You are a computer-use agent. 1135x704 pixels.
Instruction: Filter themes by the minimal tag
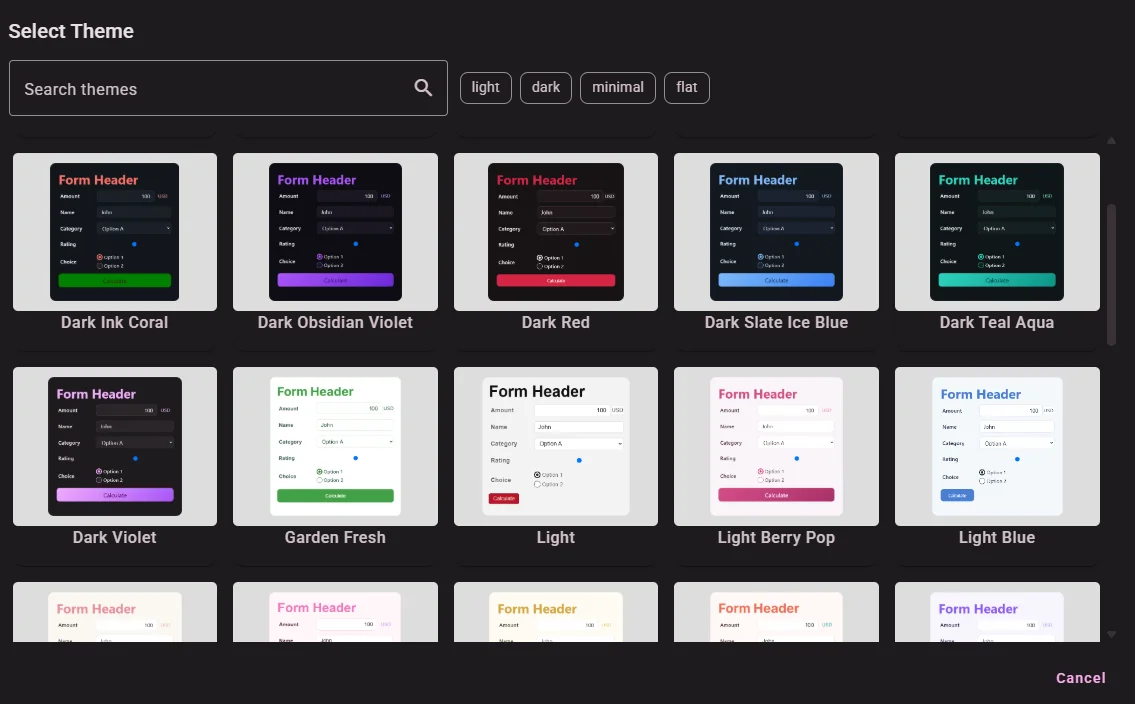click(617, 88)
